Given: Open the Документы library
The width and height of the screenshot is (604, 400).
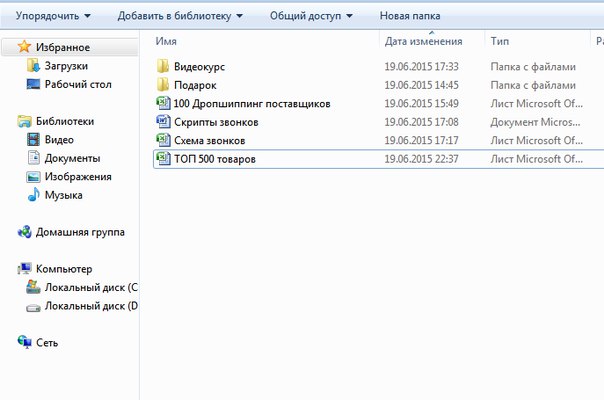Looking at the screenshot, I should coord(72,158).
